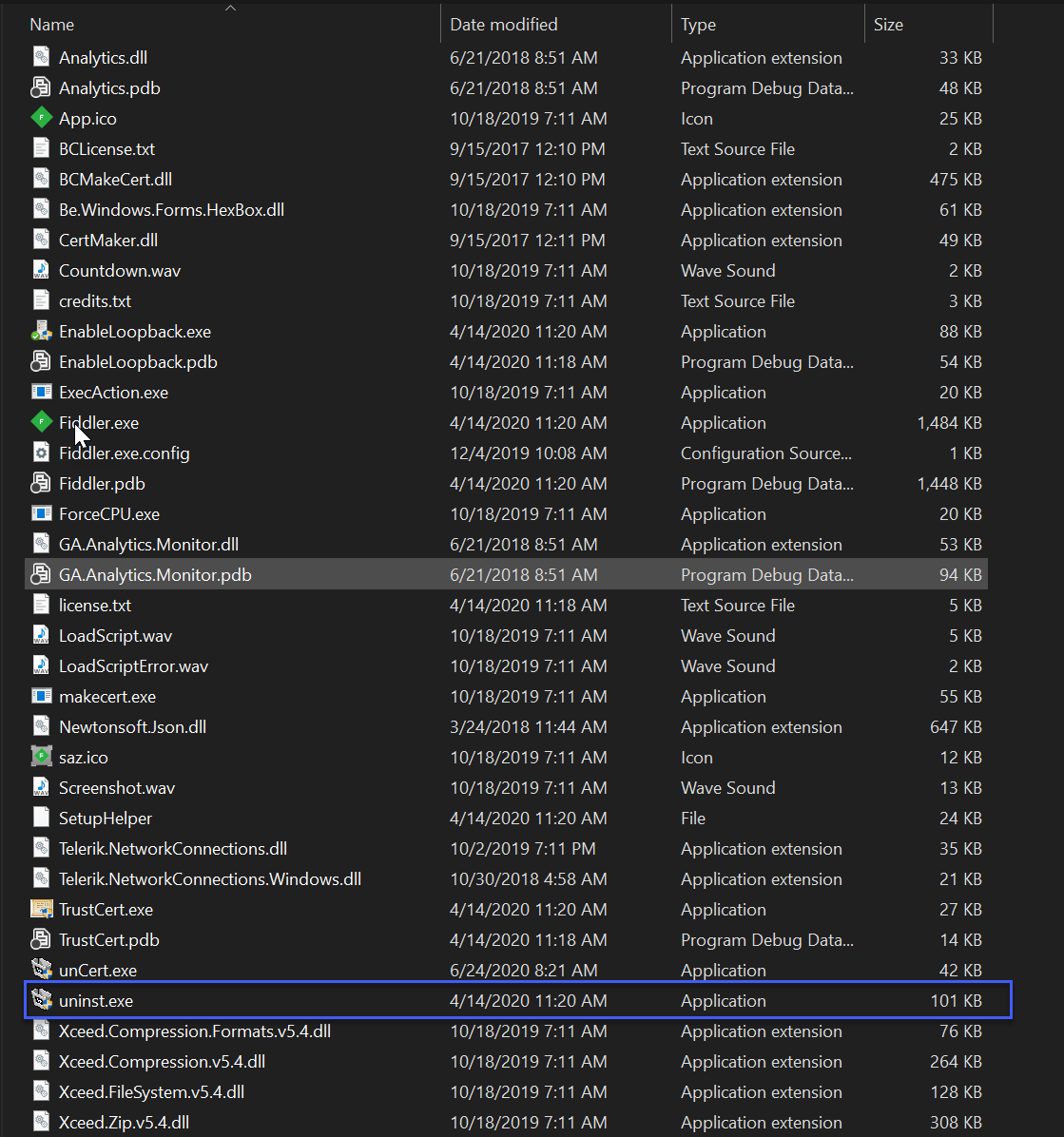
Task: Select the CertMaker.dll file name
Action: (108, 240)
